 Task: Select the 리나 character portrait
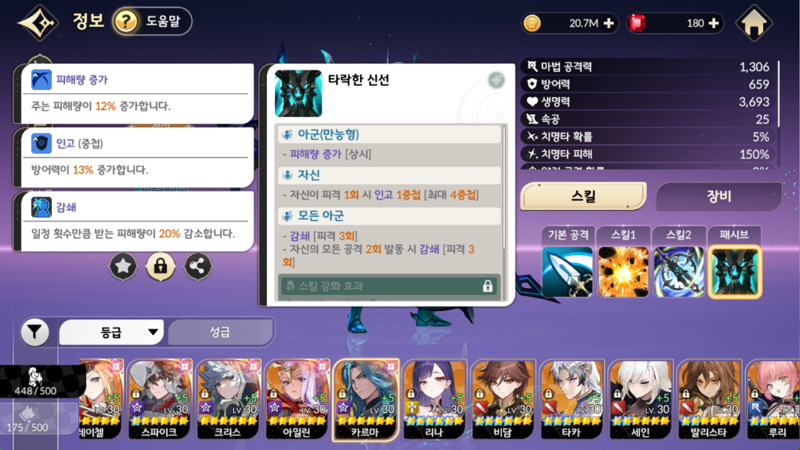[435, 399]
